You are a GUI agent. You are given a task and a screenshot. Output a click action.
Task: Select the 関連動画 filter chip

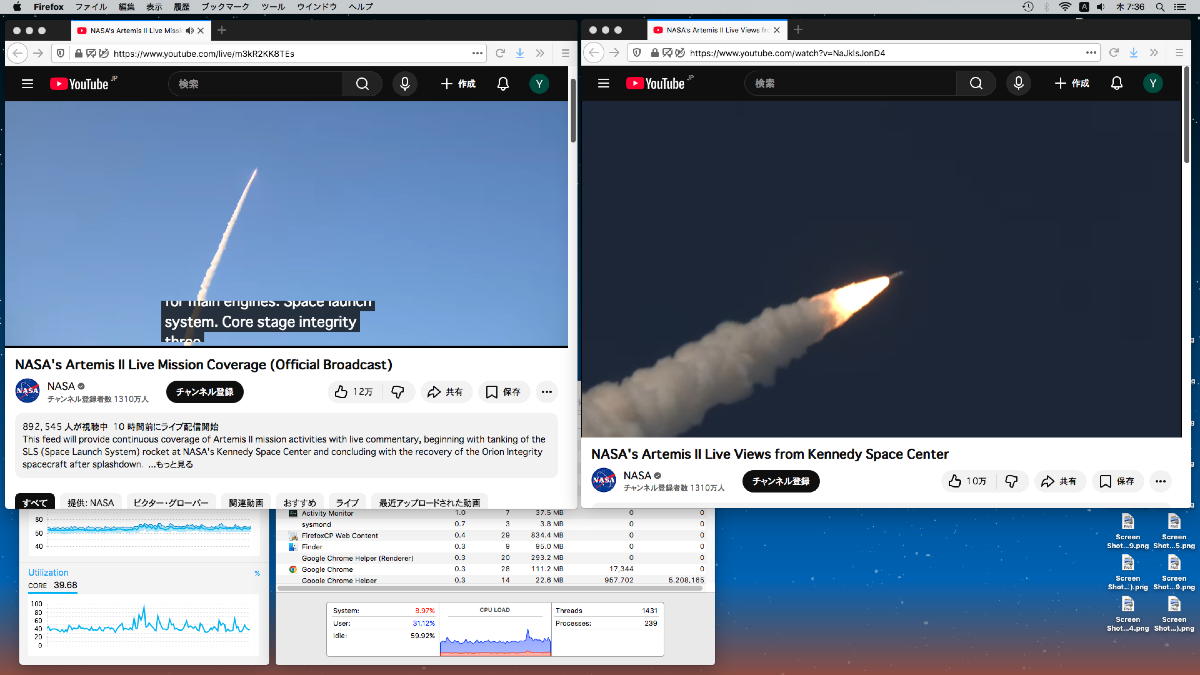tap(246, 503)
